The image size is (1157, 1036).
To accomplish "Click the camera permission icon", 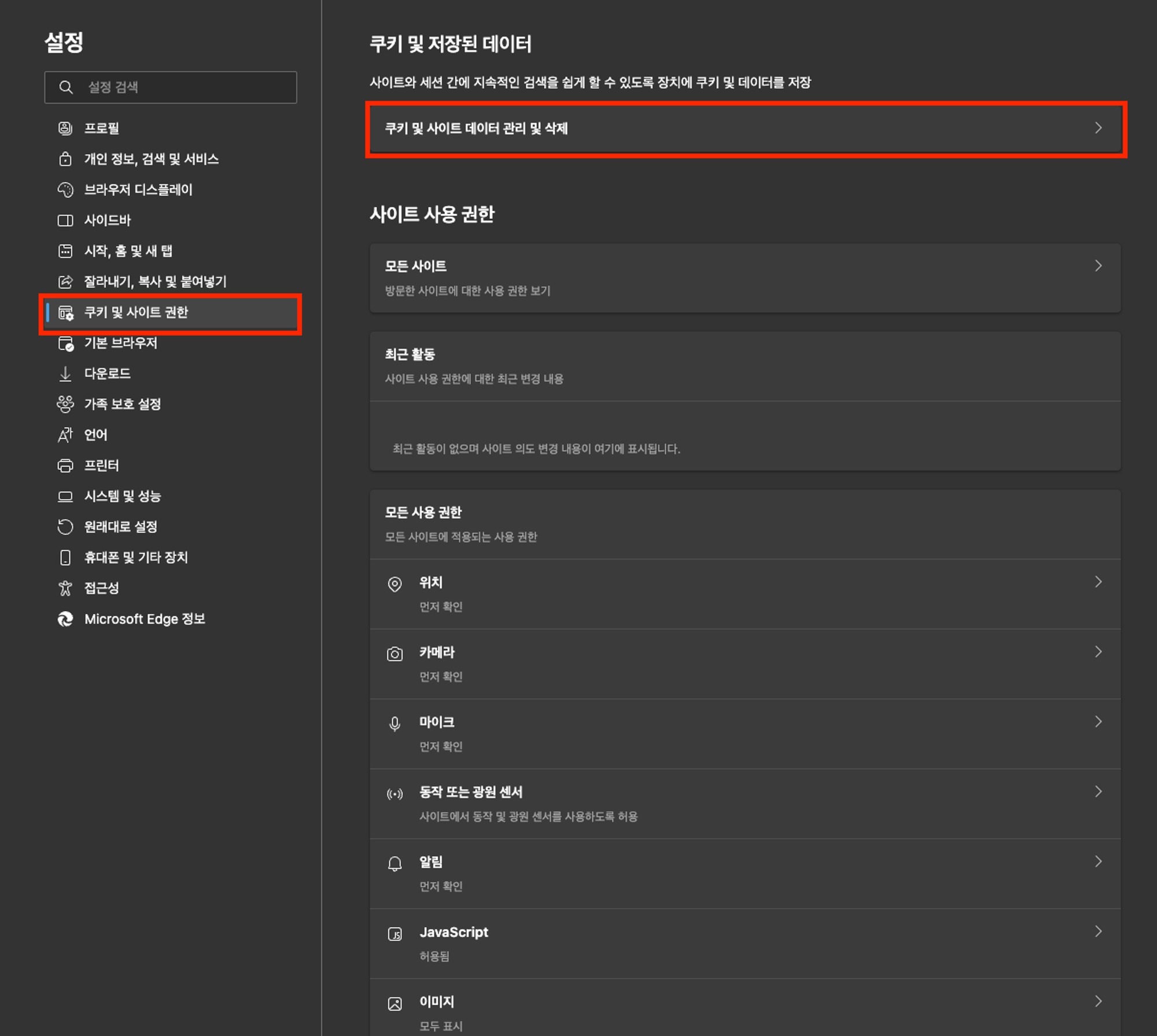I will coord(395,654).
